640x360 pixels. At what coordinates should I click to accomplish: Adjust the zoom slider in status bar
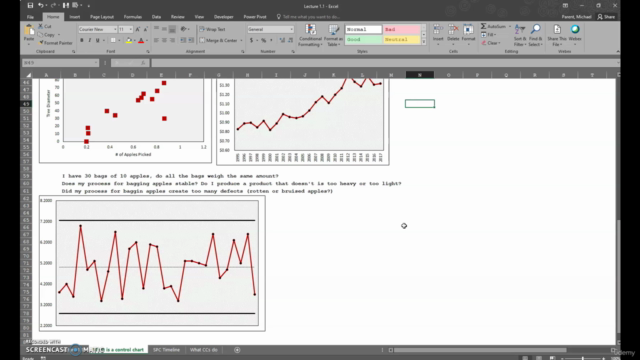(x=582, y=358)
